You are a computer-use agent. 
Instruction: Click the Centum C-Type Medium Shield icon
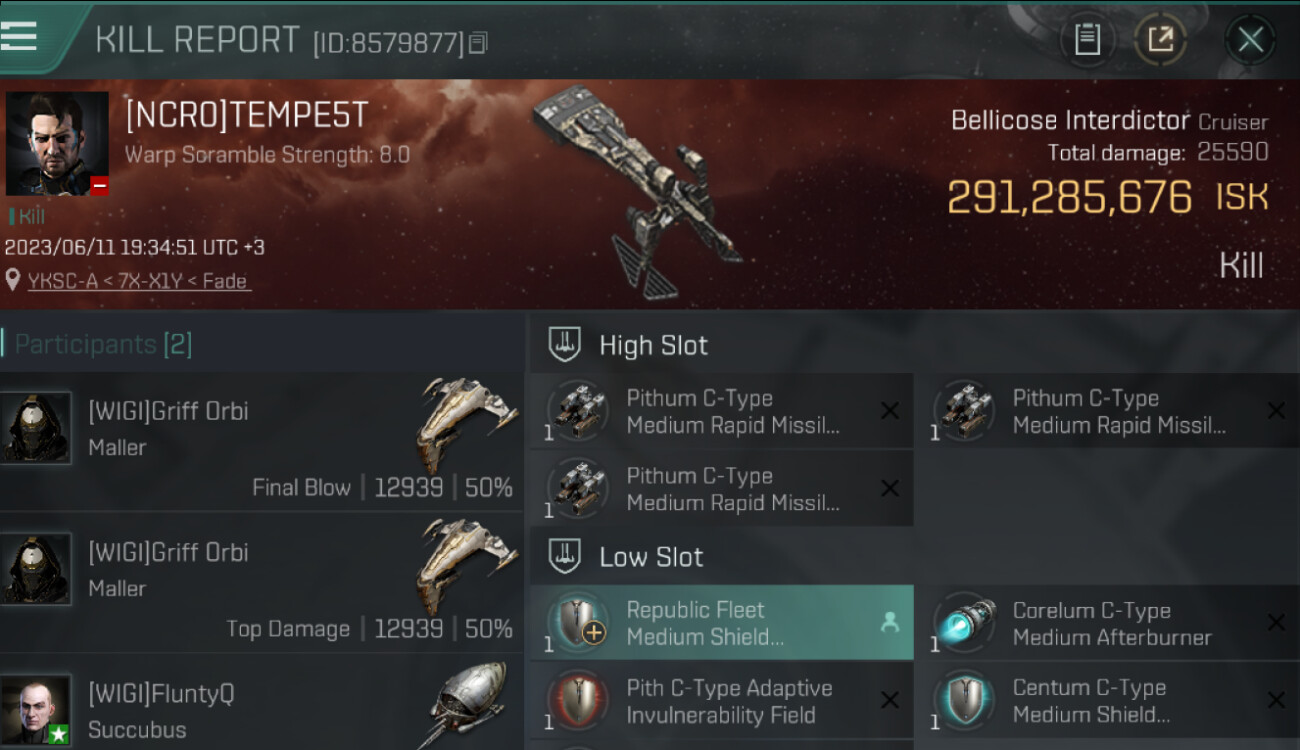coord(965,701)
